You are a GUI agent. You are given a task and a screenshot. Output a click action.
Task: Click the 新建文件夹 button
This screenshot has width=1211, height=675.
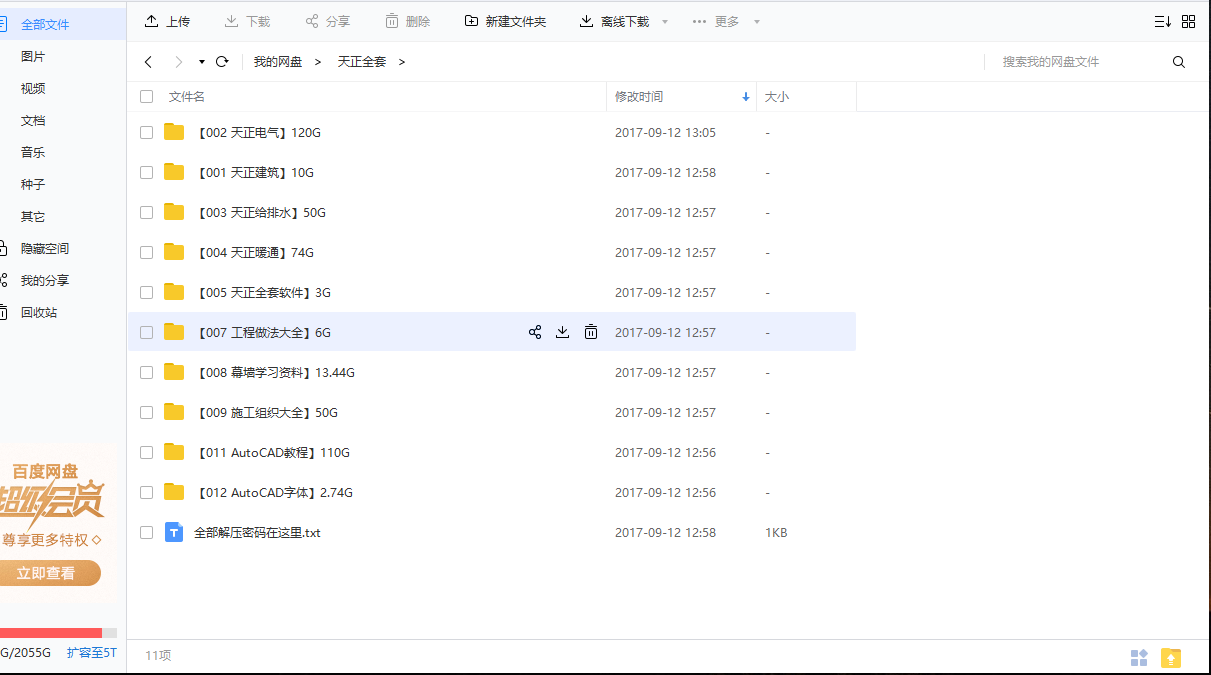pos(505,21)
